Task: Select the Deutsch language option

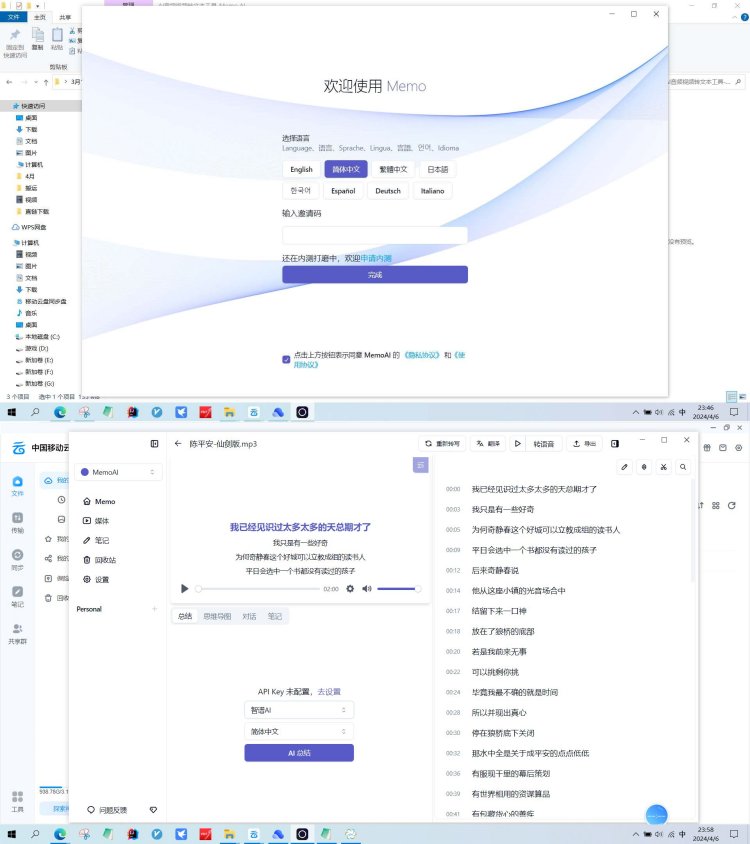Action: point(388,191)
